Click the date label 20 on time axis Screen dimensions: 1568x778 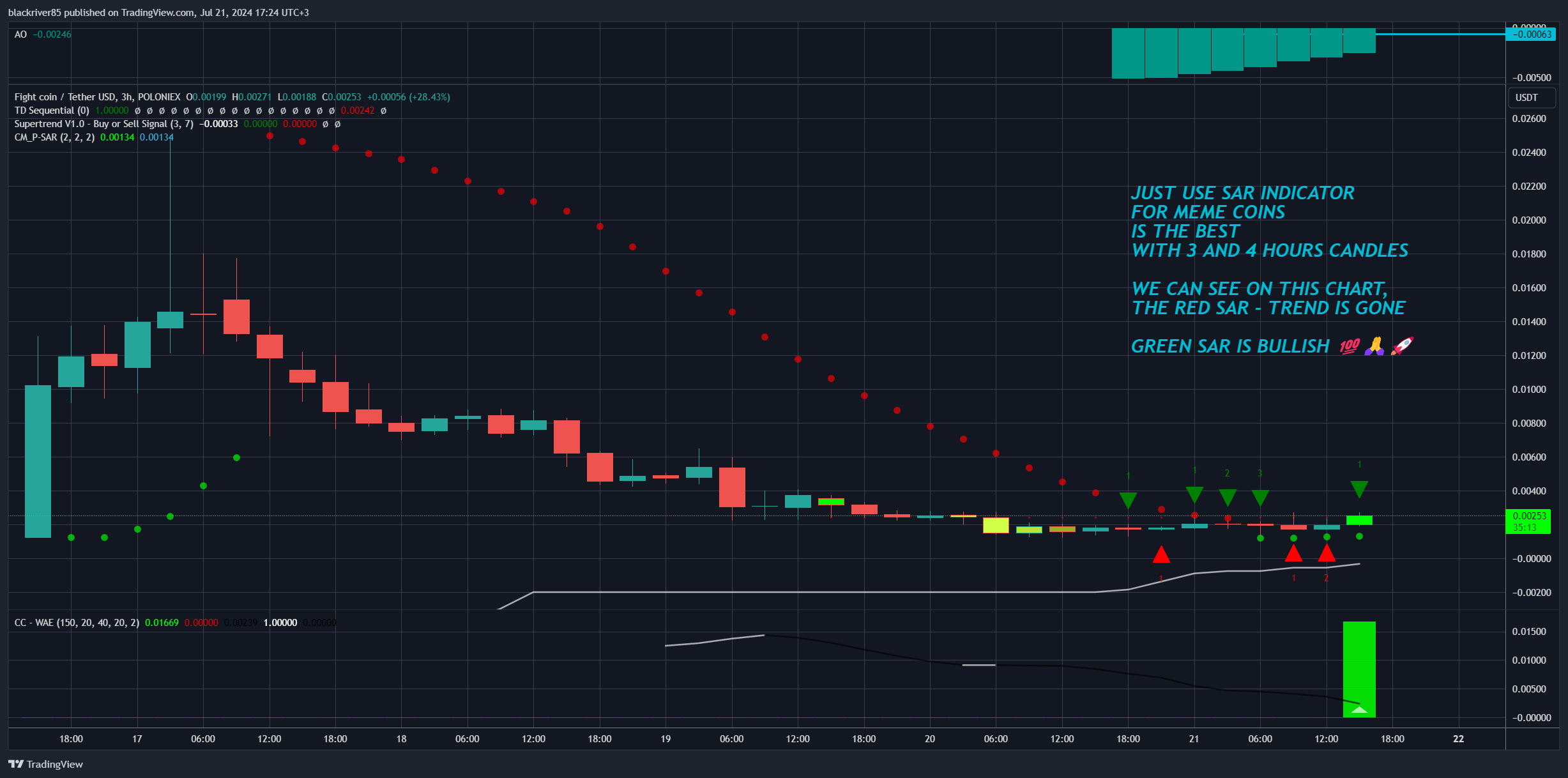[930, 739]
